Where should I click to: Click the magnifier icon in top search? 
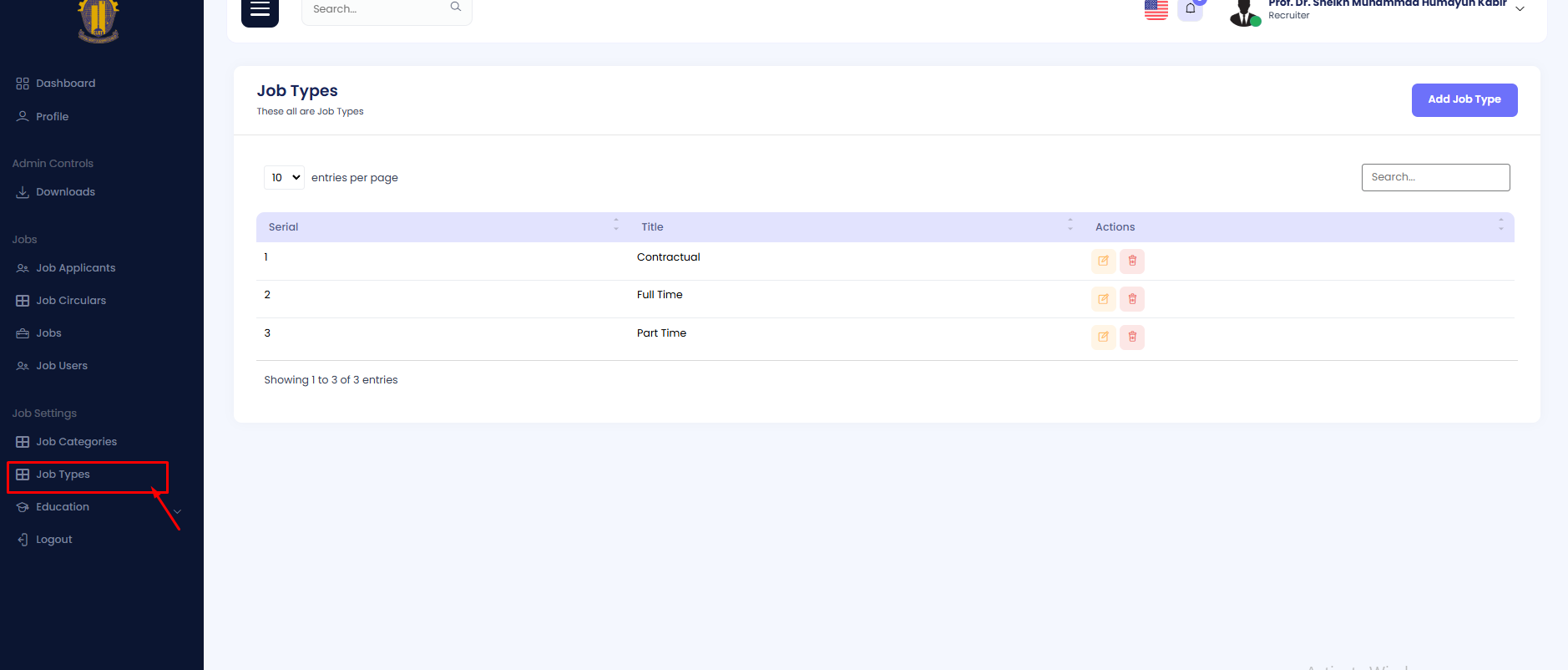[455, 8]
